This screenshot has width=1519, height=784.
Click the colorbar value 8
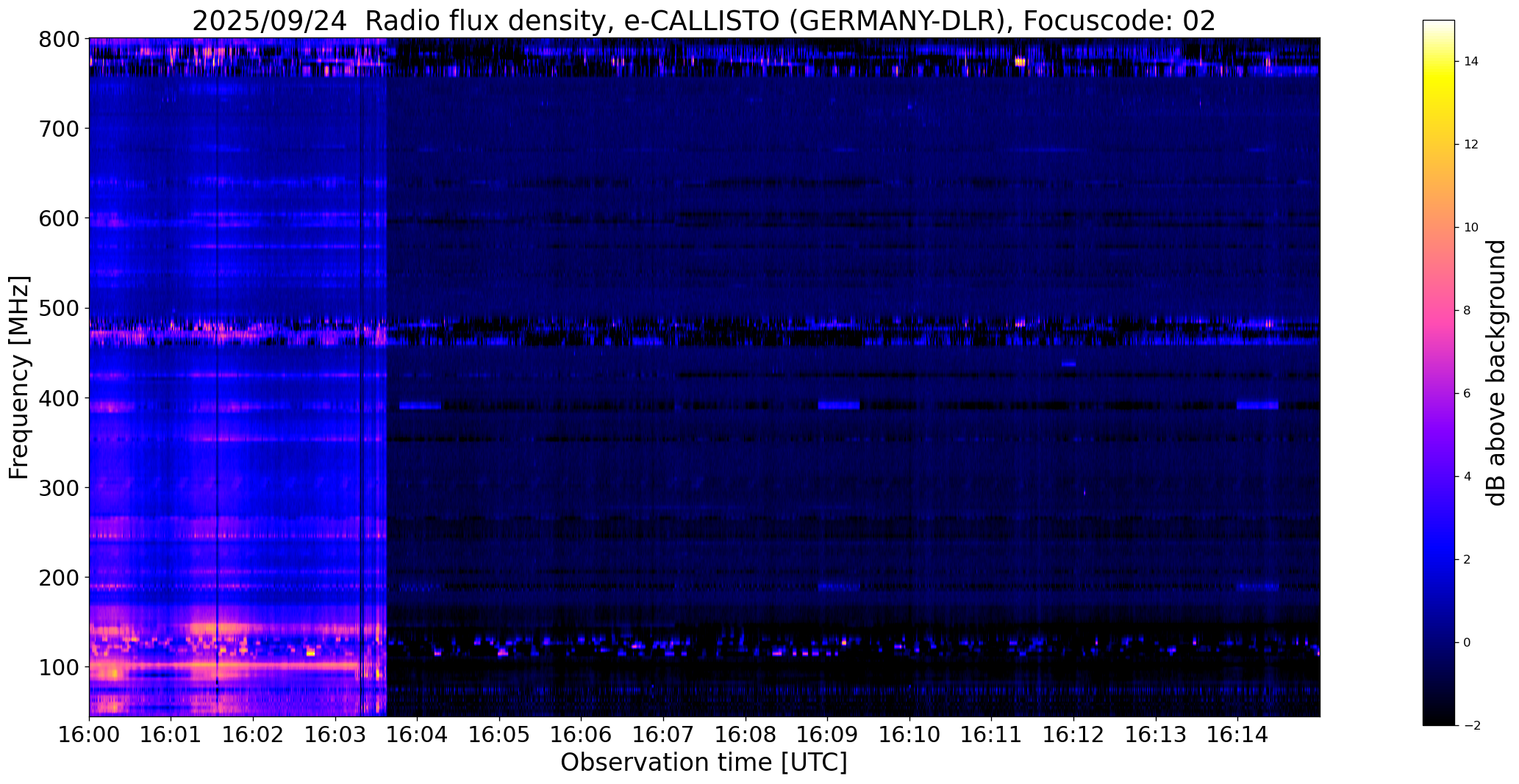click(1468, 311)
